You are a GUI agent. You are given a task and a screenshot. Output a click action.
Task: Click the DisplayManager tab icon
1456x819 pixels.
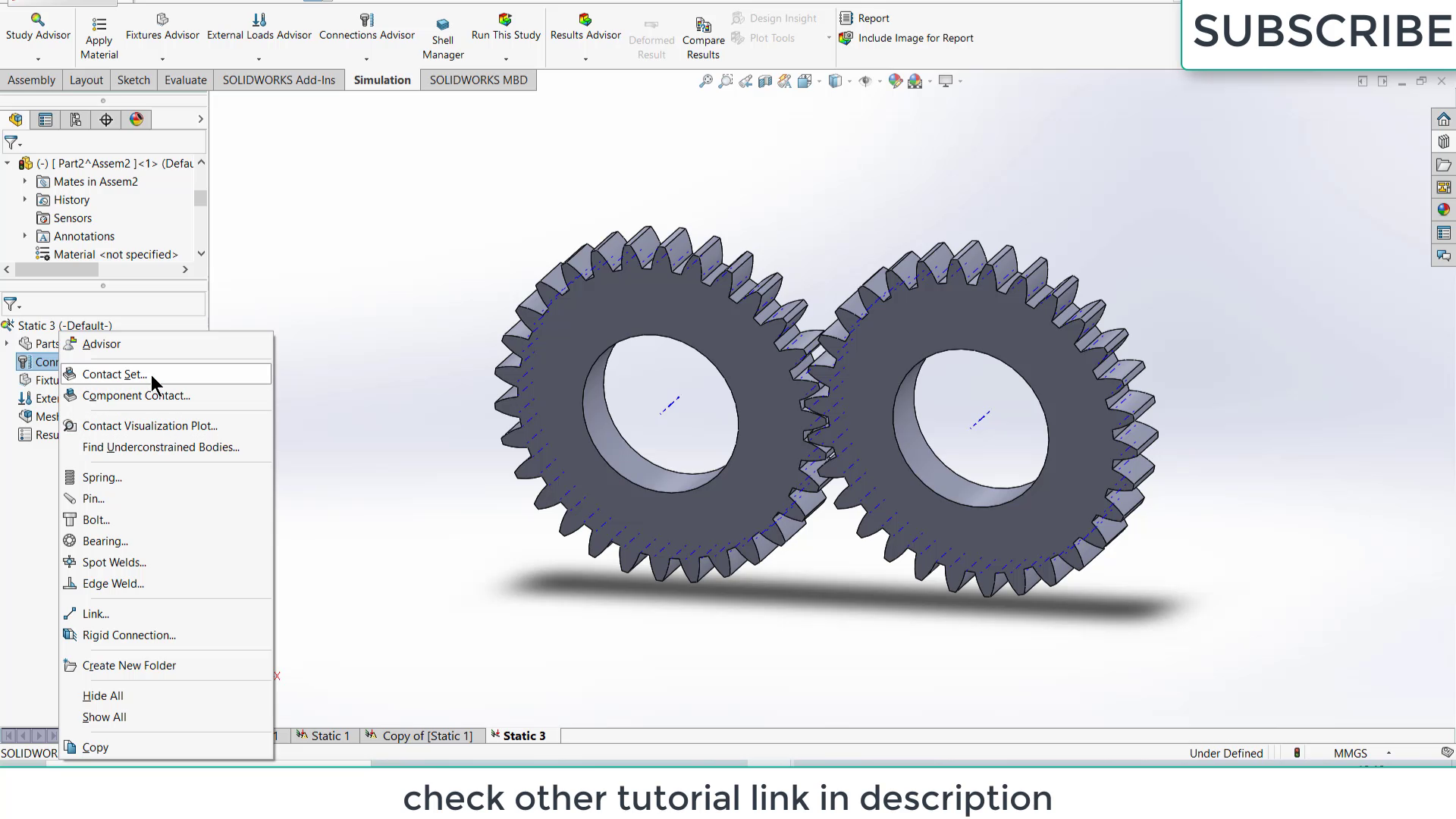click(136, 119)
